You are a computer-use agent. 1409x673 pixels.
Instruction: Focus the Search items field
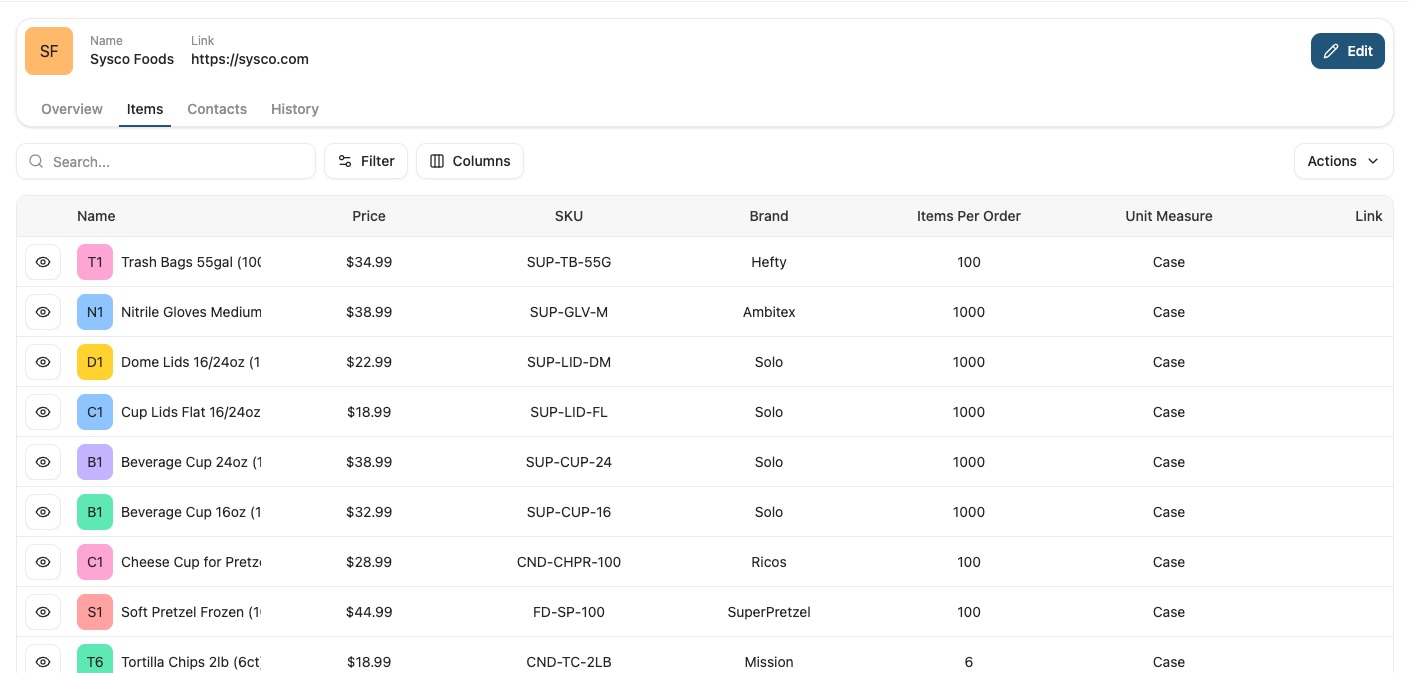pos(166,161)
